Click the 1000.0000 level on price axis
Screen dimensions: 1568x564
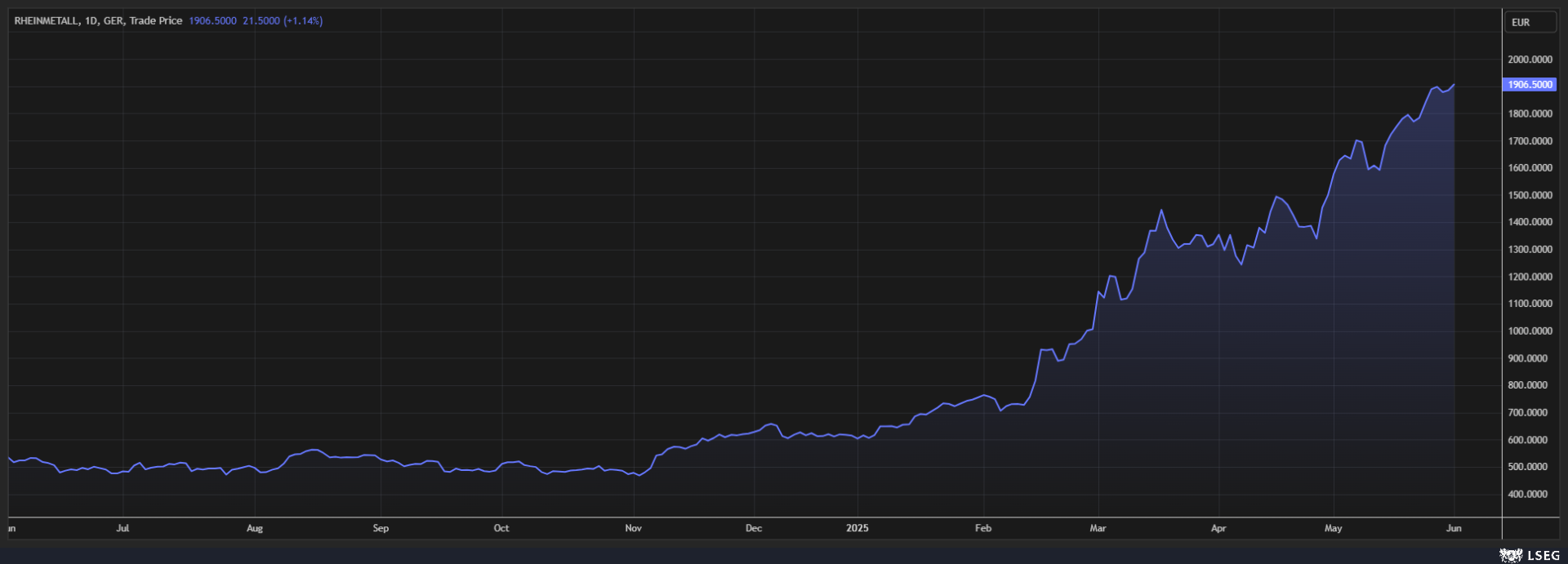(x=1530, y=331)
